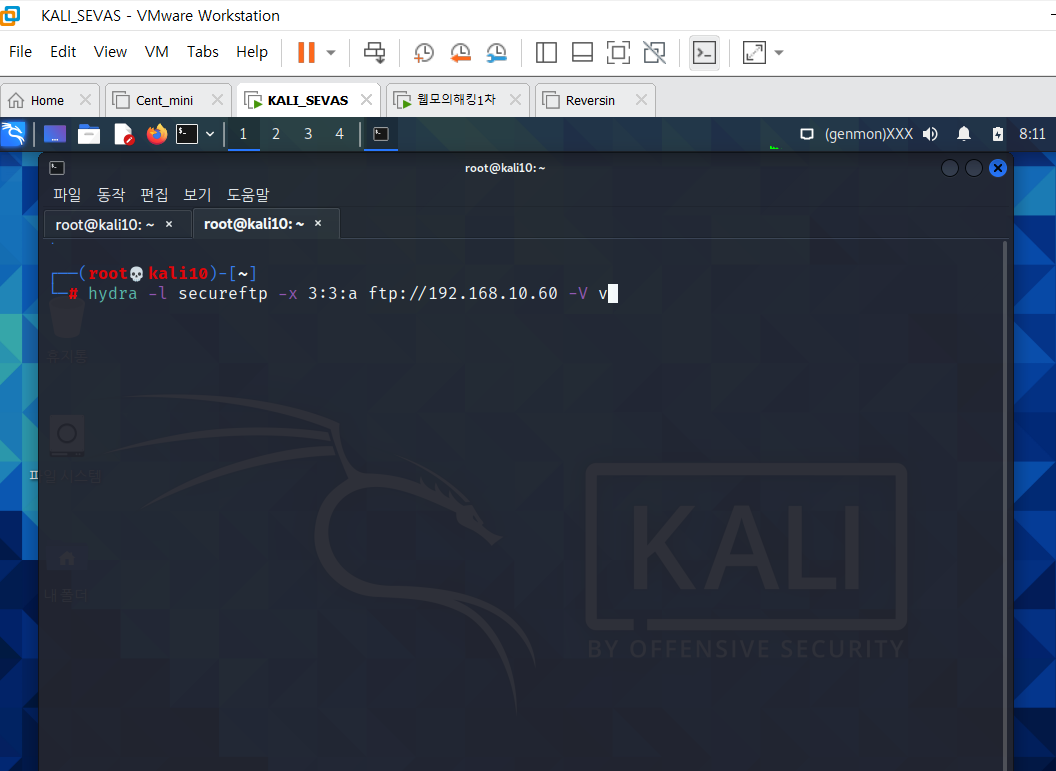Click 파일 시스템 desktop icon behind terminal
This screenshot has width=1056, height=771.
66,449
